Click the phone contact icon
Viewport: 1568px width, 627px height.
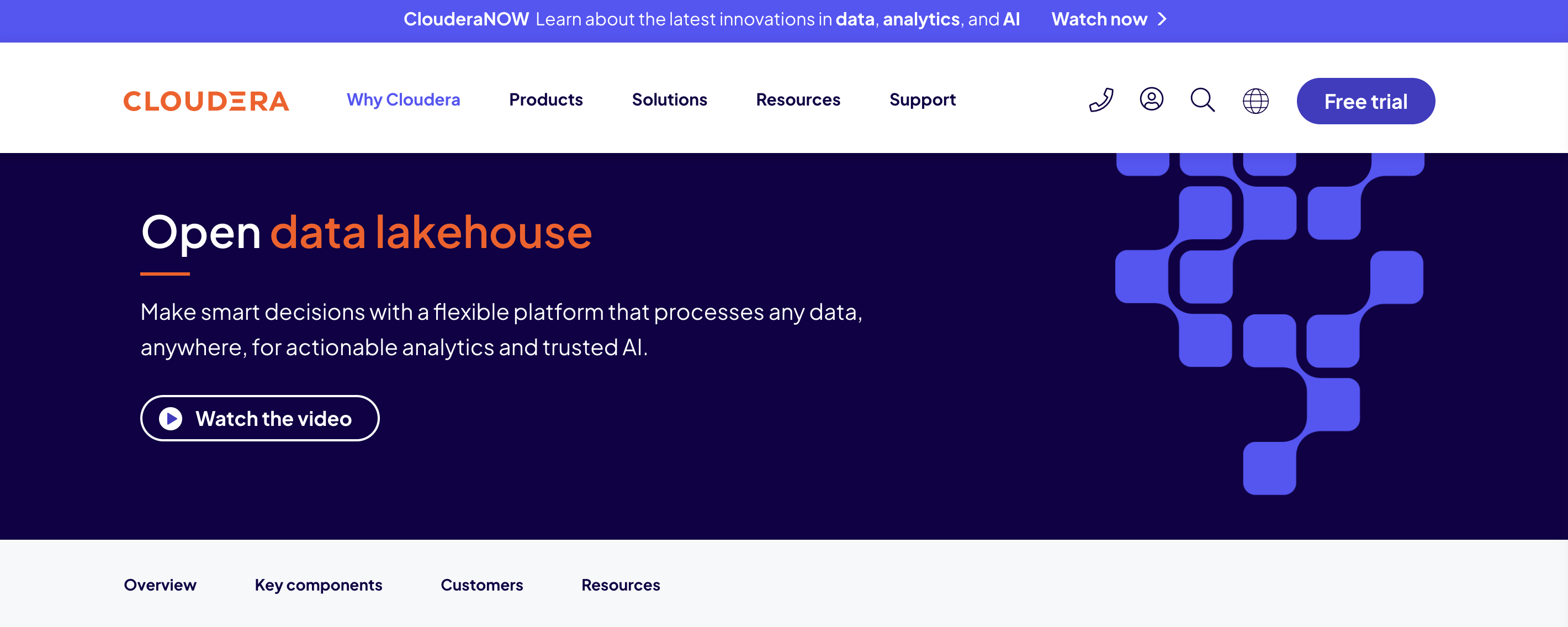pyautogui.click(x=1100, y=100)
